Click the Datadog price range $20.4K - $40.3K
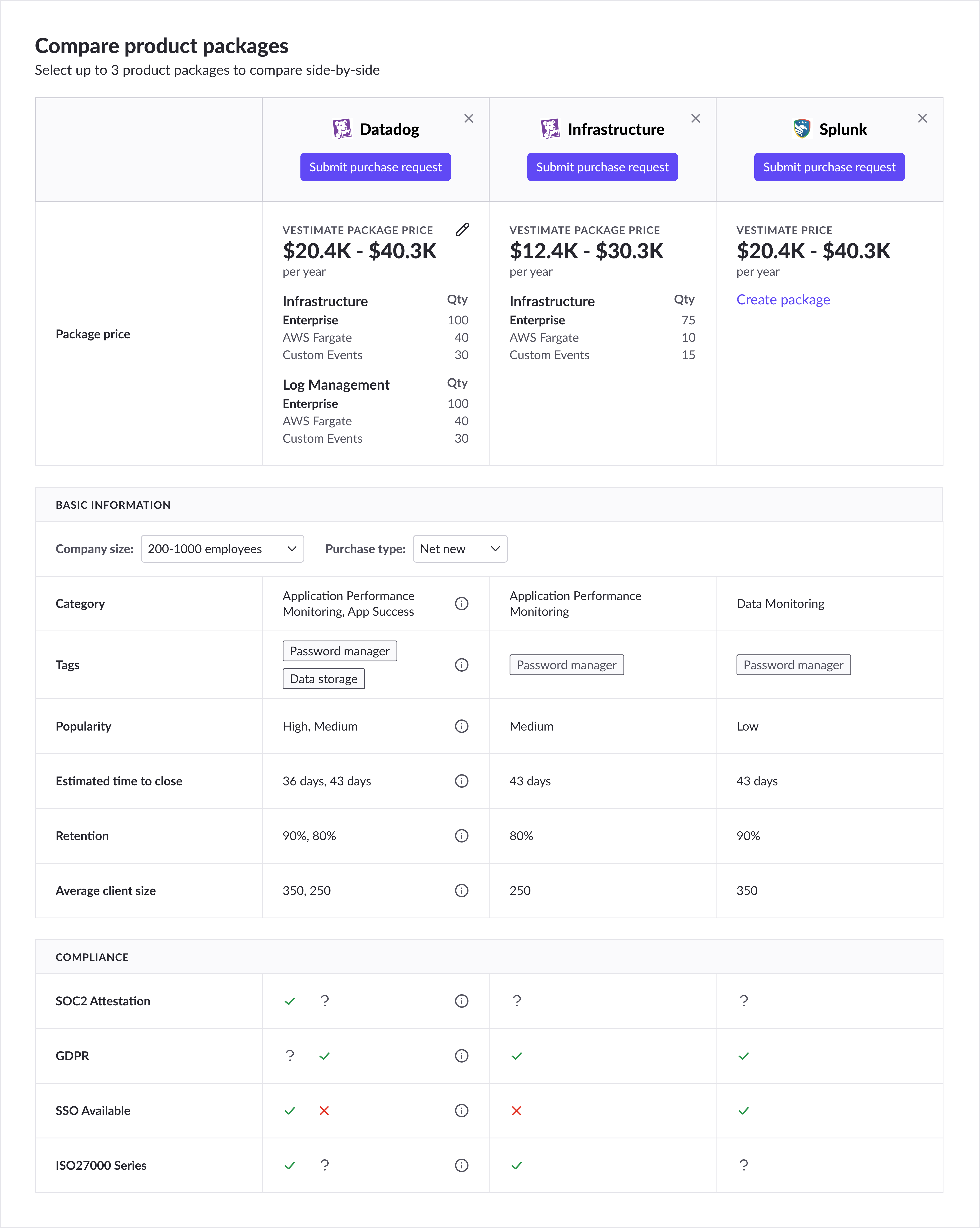The width and height of the screenshot is (980, 1228). pyautogui.click(x=359, y=251)
